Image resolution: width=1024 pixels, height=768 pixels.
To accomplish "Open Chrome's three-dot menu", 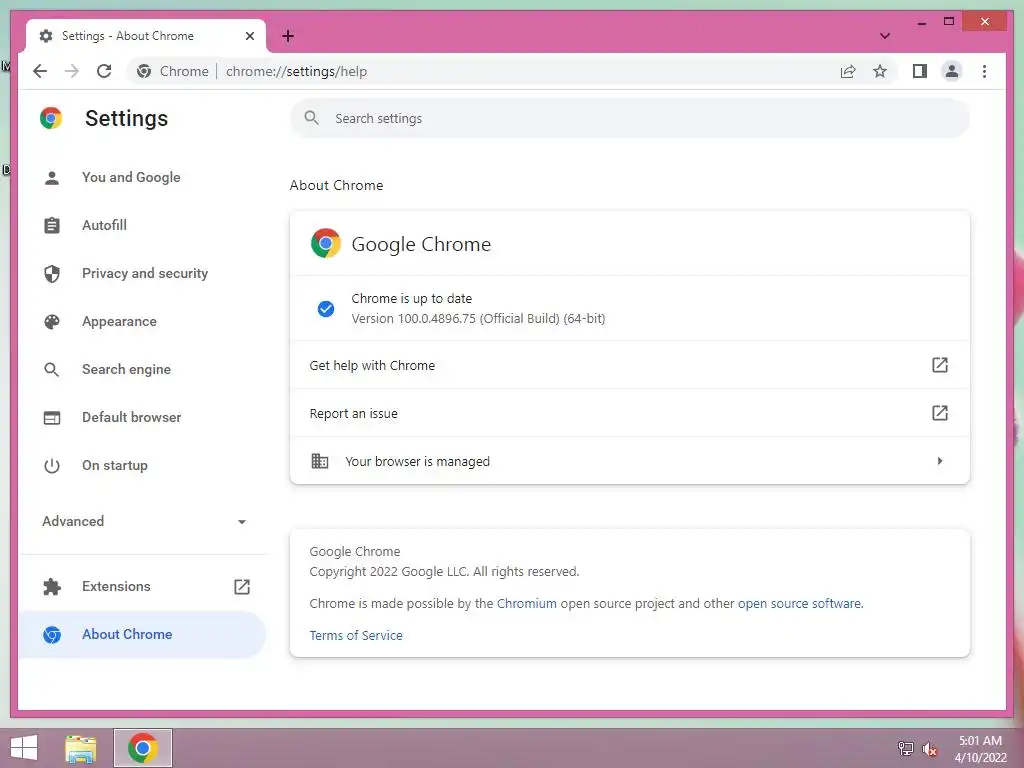I will (984, 71).
